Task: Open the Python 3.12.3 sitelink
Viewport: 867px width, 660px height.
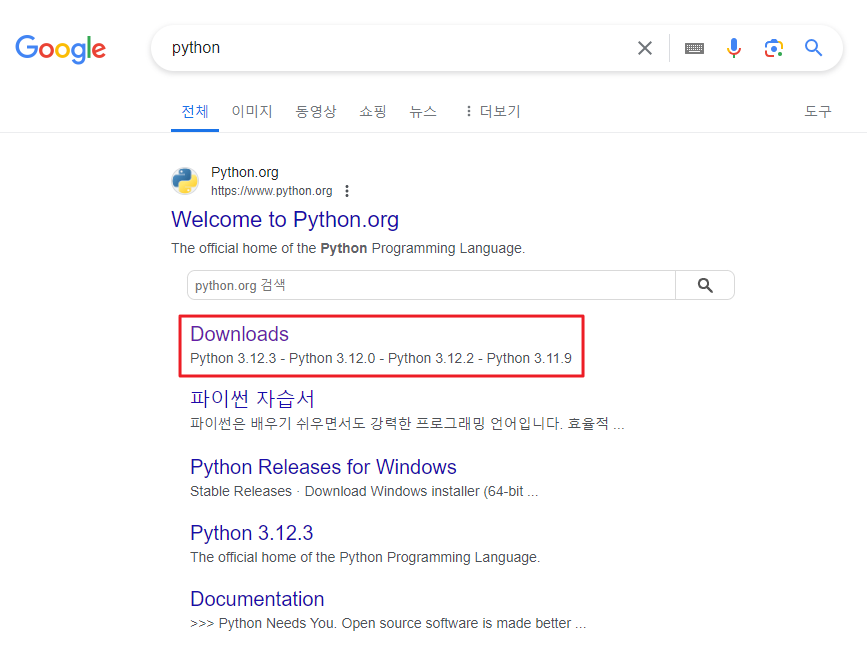Action: (x=252, y=533)
